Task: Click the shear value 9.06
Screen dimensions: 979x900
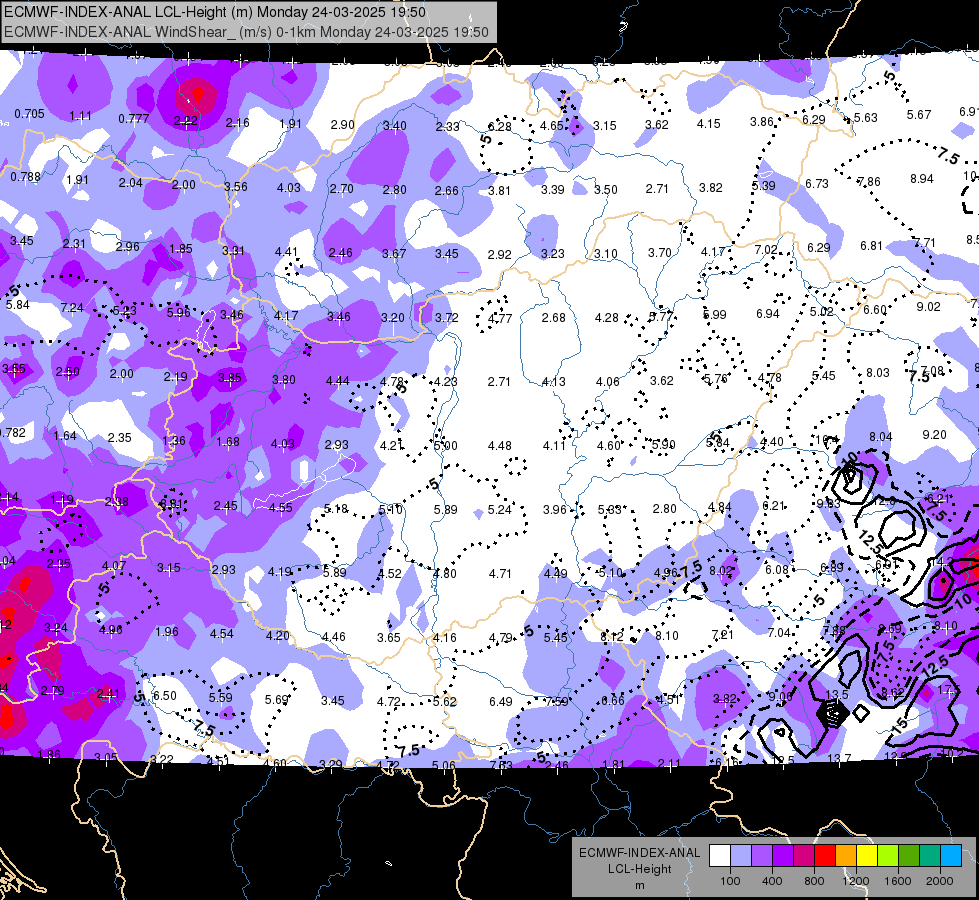Action: point(780,696)
